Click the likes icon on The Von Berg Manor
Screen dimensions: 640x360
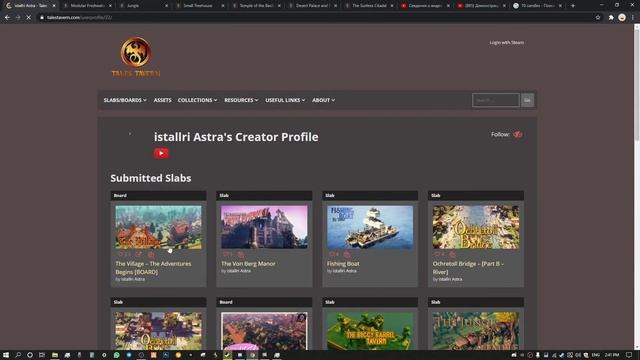coord(226,254)
